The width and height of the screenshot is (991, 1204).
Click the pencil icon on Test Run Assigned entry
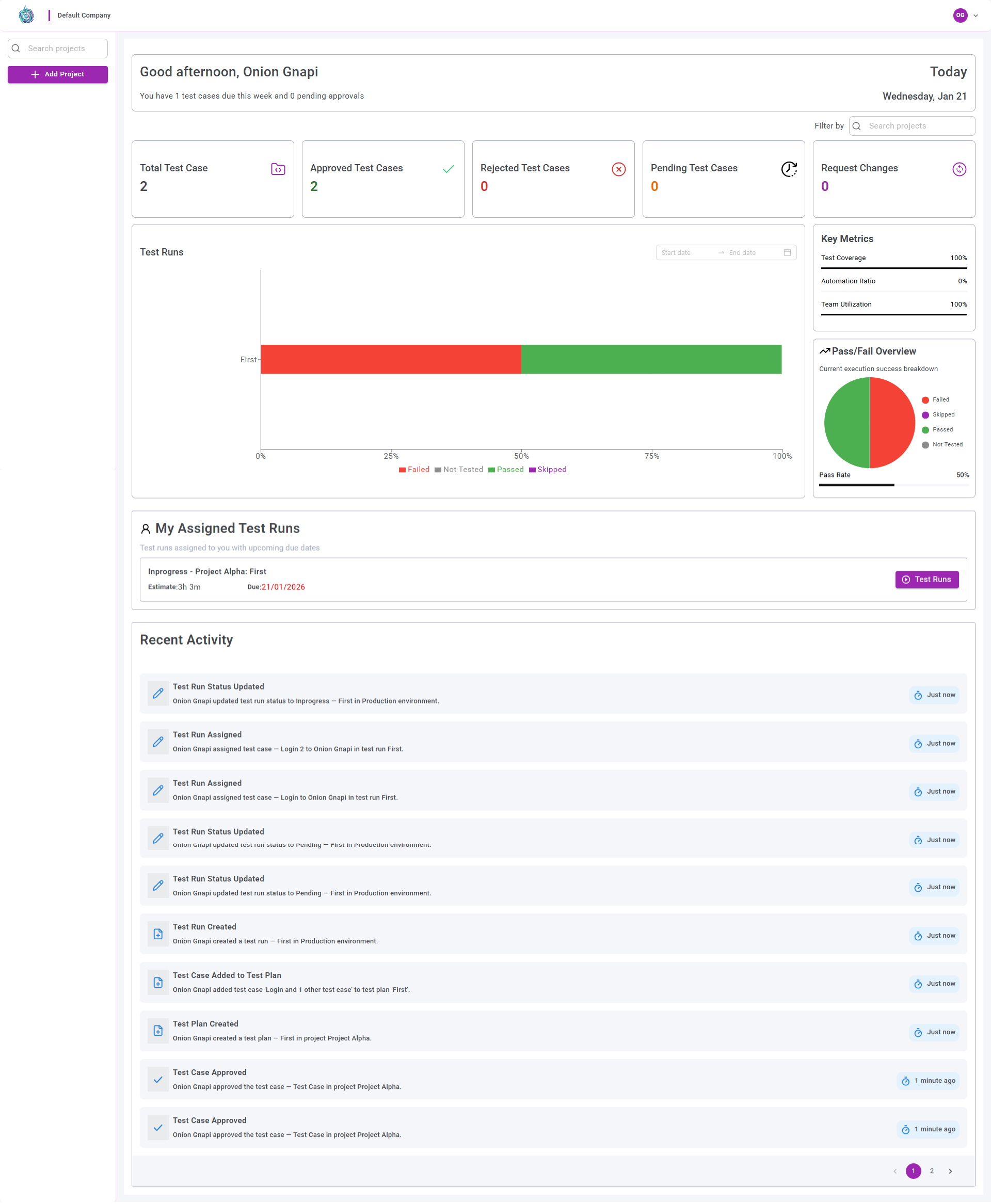pos(158,742)
